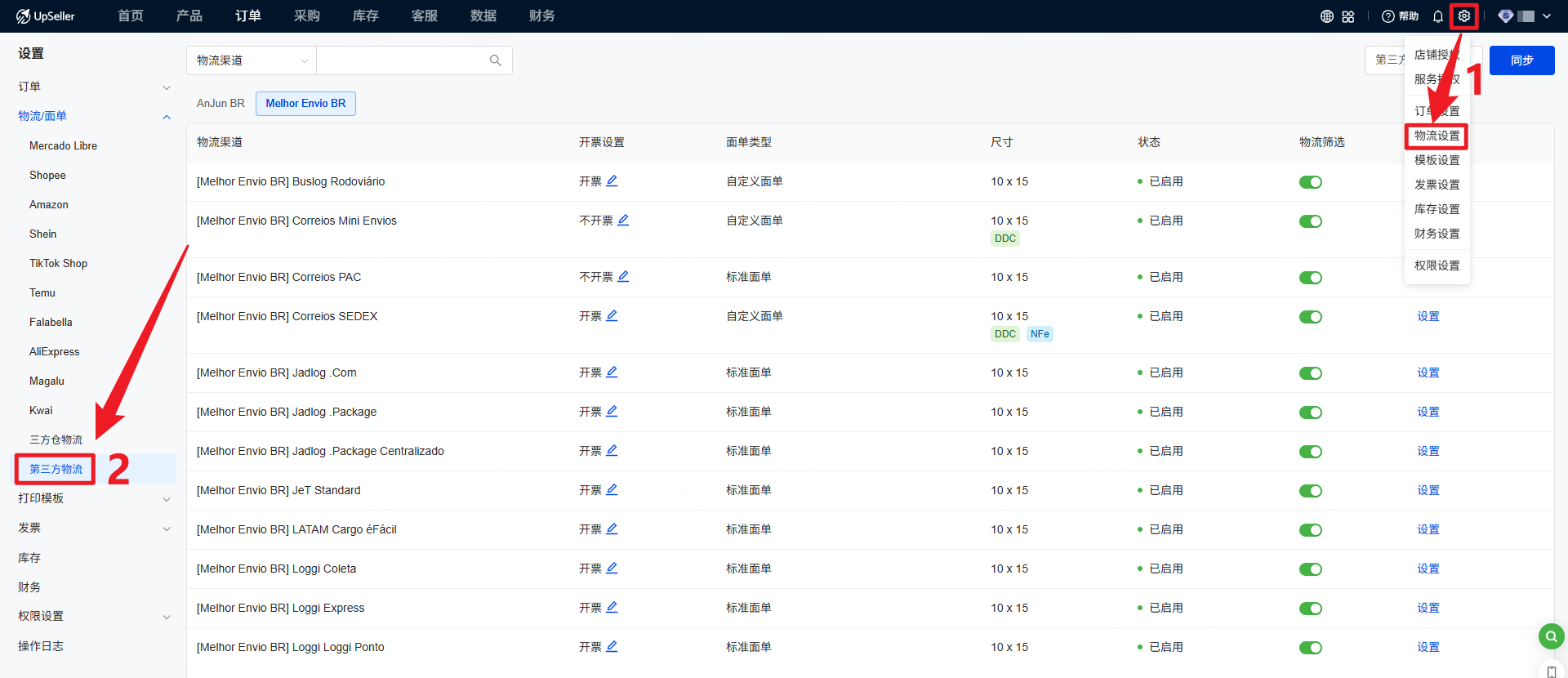Click the search magnifier icon in search box

[495, 60]
